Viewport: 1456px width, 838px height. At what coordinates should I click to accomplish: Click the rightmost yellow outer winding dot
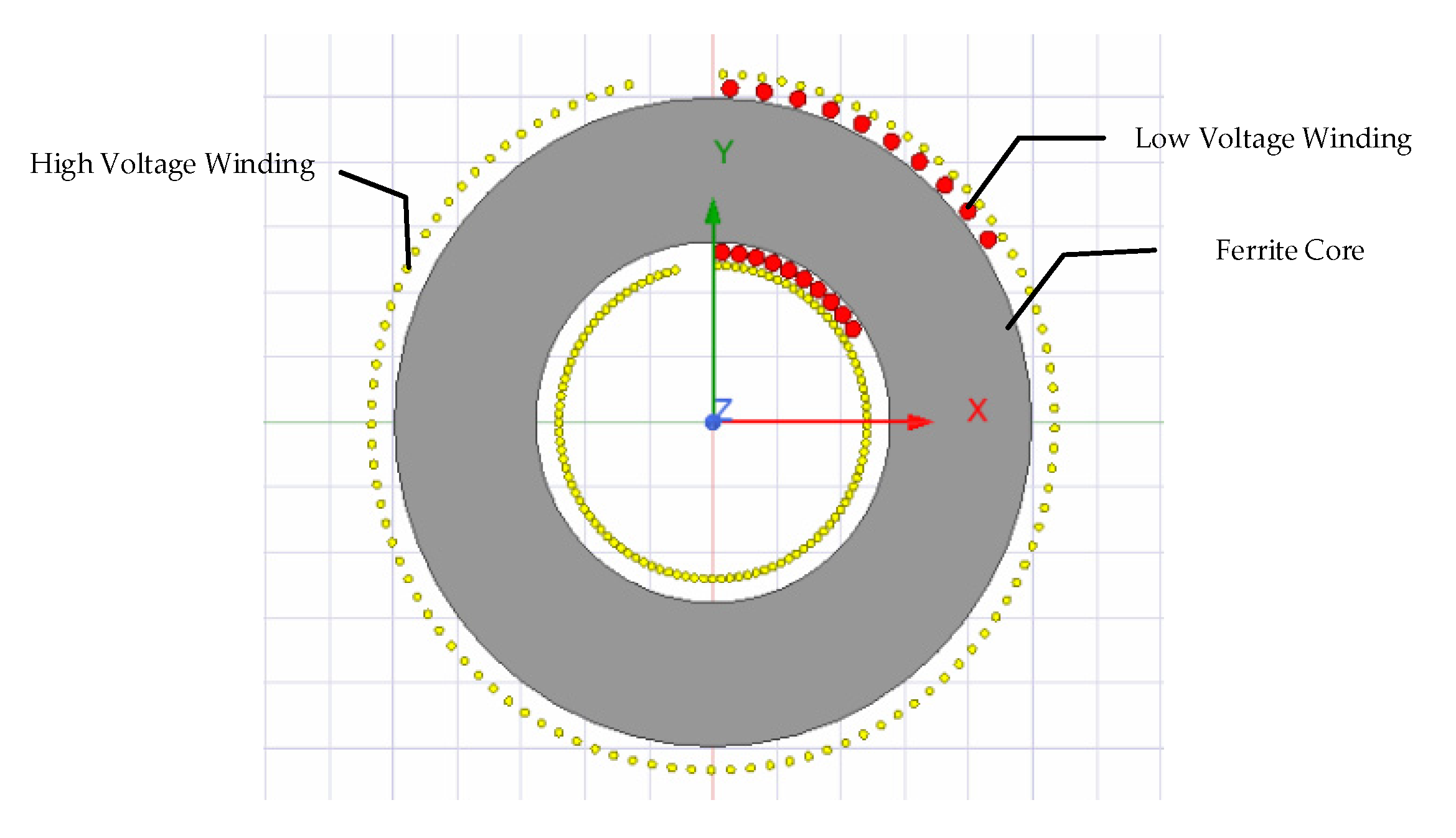pyautogui.click(x=1054, y=427)
